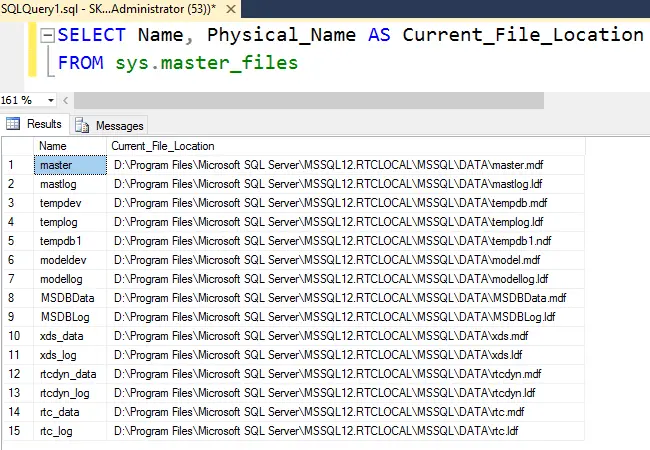Select the 'rtc_log' name cell
650x450 pixels.
click(x=70, y=431)
